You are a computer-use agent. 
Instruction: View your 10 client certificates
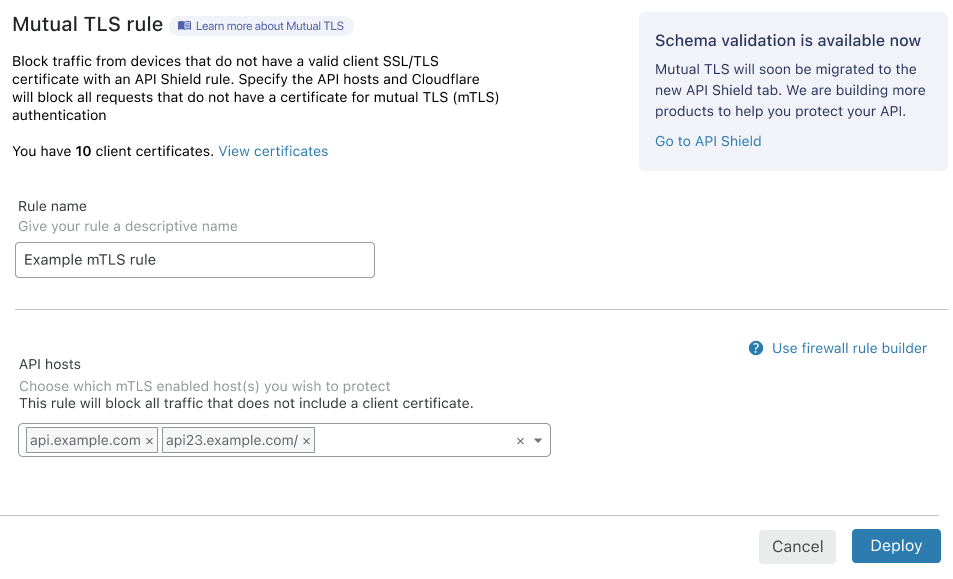(x=273, y=151)
